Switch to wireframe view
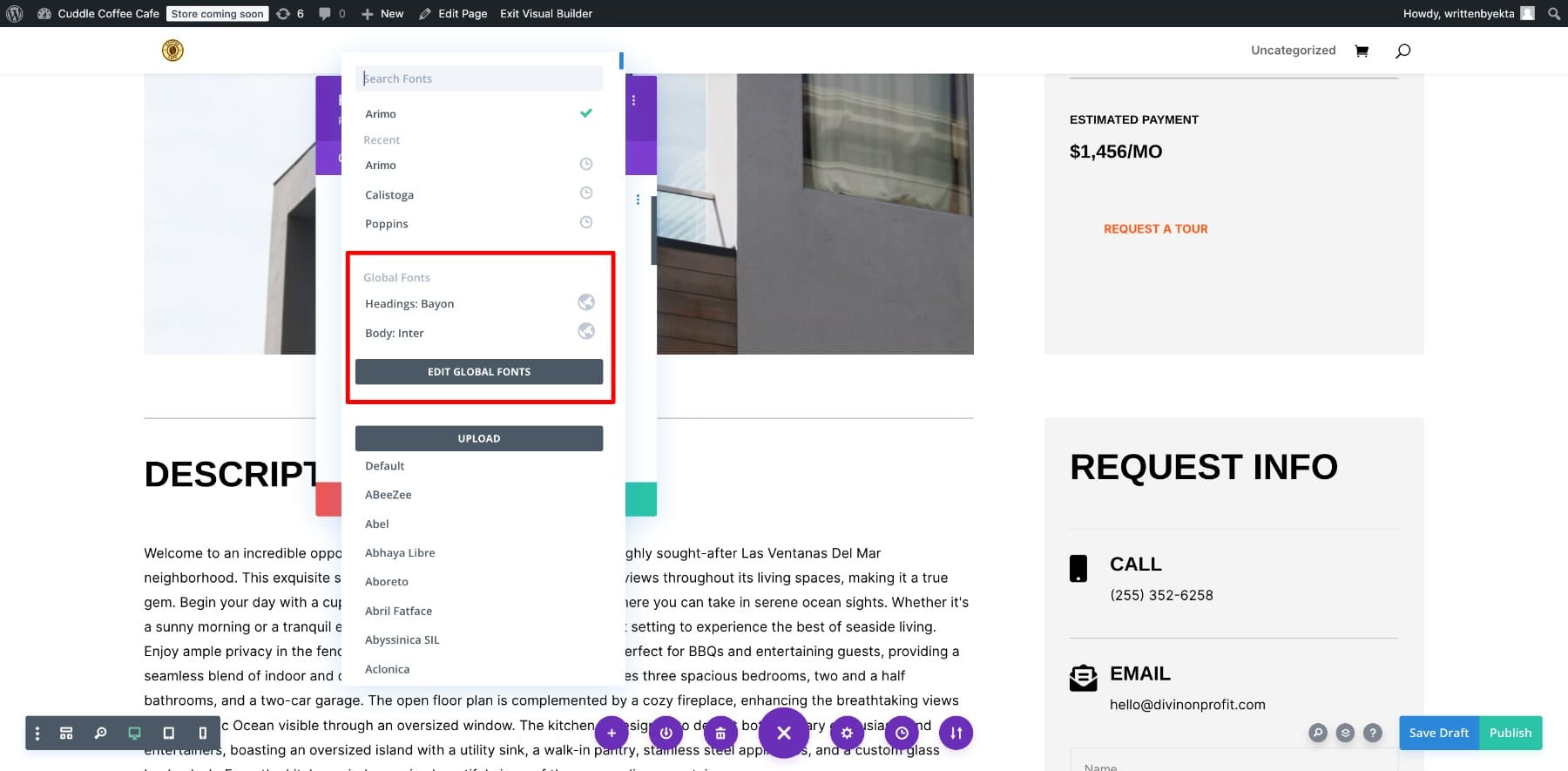Viewport: 1568px width, 771px height. [66, 734]
